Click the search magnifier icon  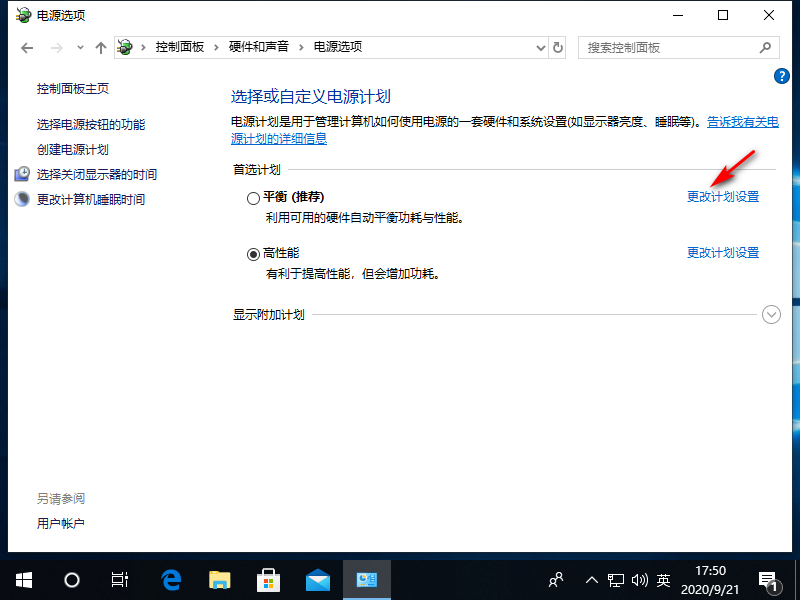[x=766, y=47]
